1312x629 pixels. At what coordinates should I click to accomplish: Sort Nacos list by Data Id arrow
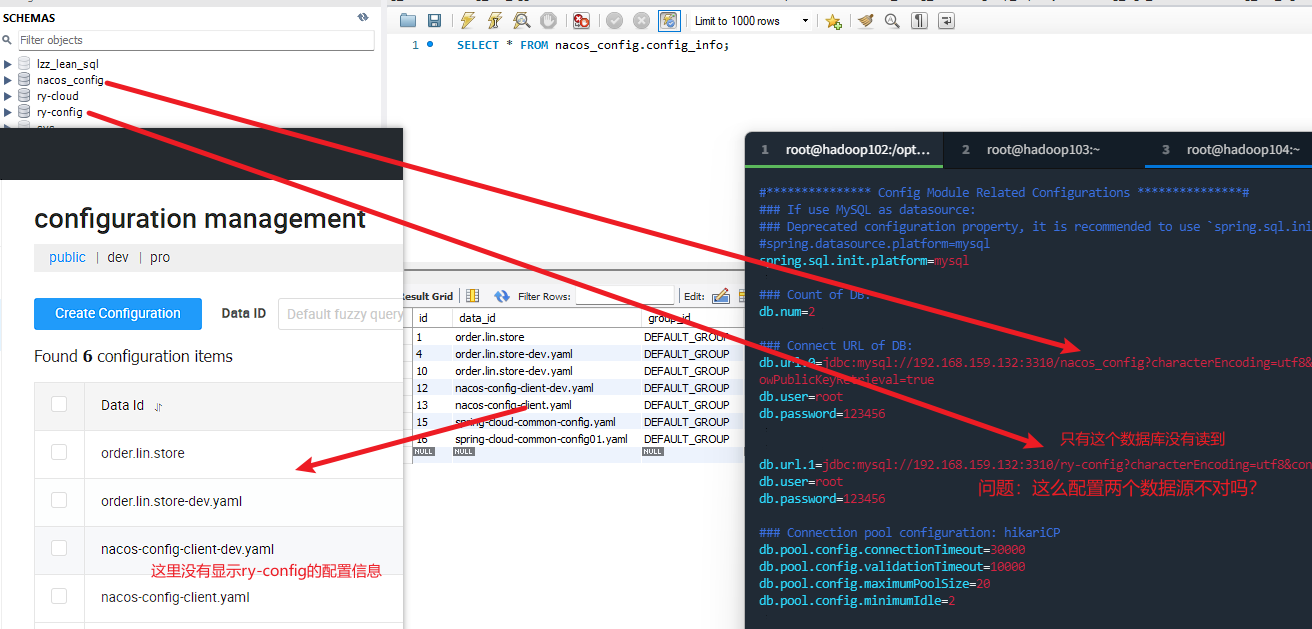pos(158,407)
